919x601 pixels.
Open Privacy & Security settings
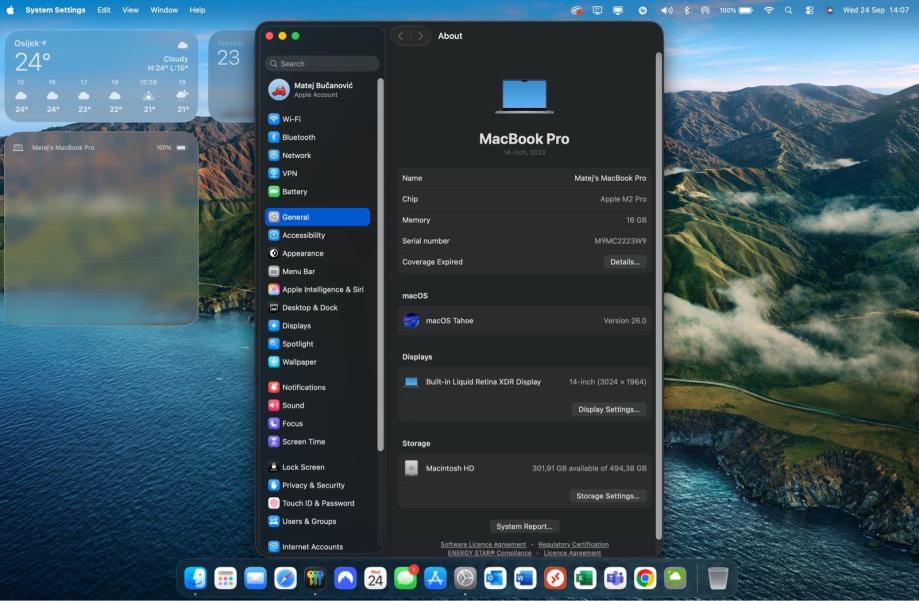313,485
